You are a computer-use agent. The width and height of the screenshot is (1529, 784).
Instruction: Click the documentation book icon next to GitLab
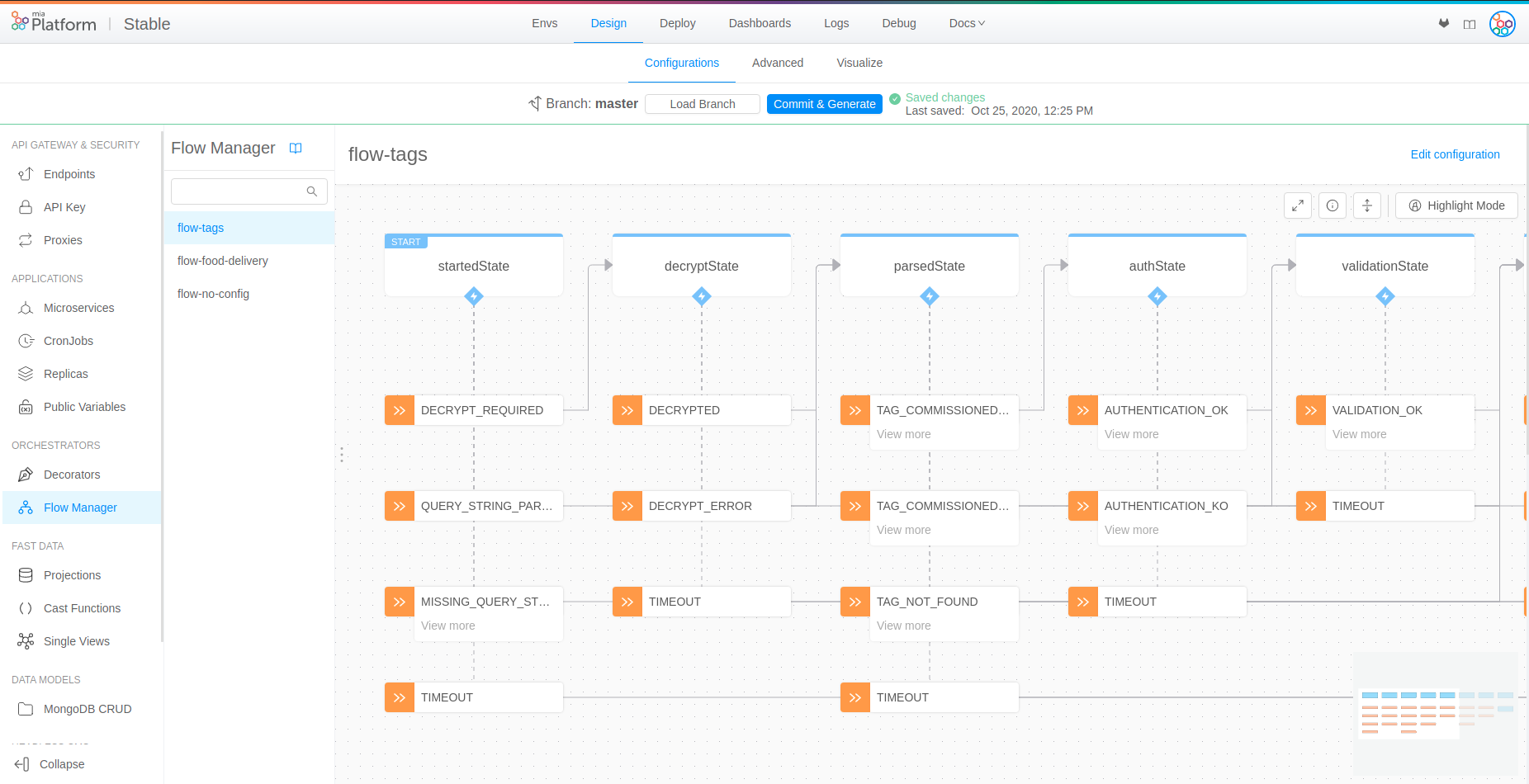[1470, 24]
